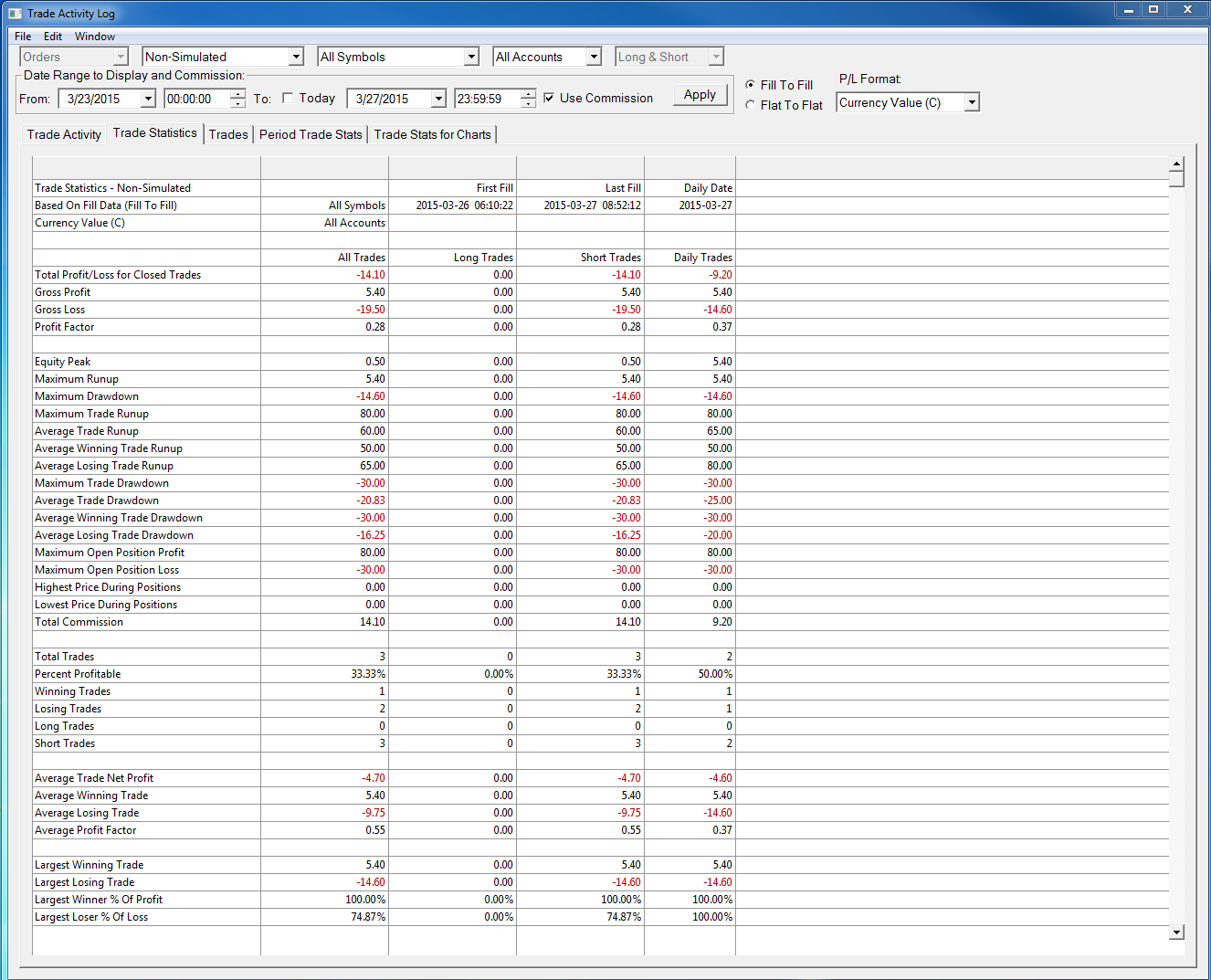The width and height of the screenshot is (1211, 980).
Task: Click the scrollbar down arrow
Action: pyautogui.click(x=1176, y=933)
